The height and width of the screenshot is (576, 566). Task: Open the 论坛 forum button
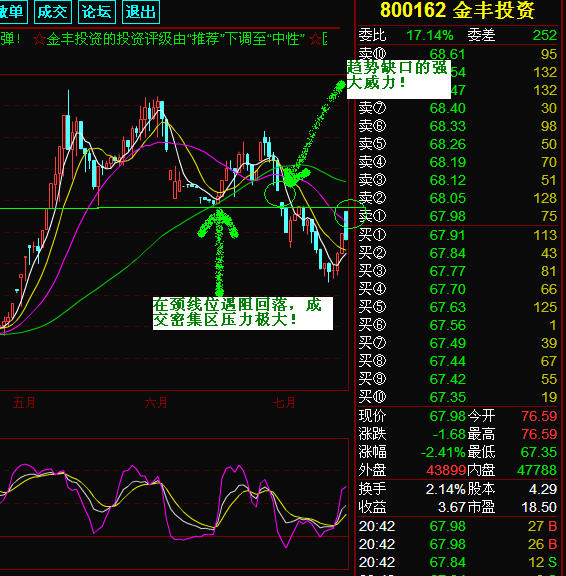(97, 12)
